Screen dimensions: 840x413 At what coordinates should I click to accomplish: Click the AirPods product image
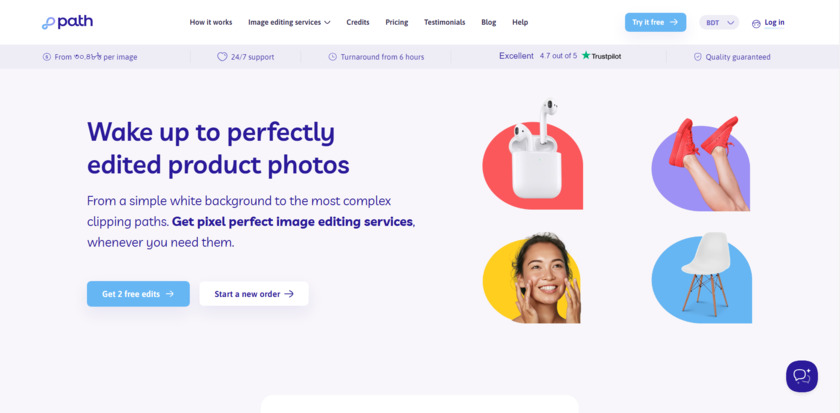pyautogui.click(x=534, y=154)
